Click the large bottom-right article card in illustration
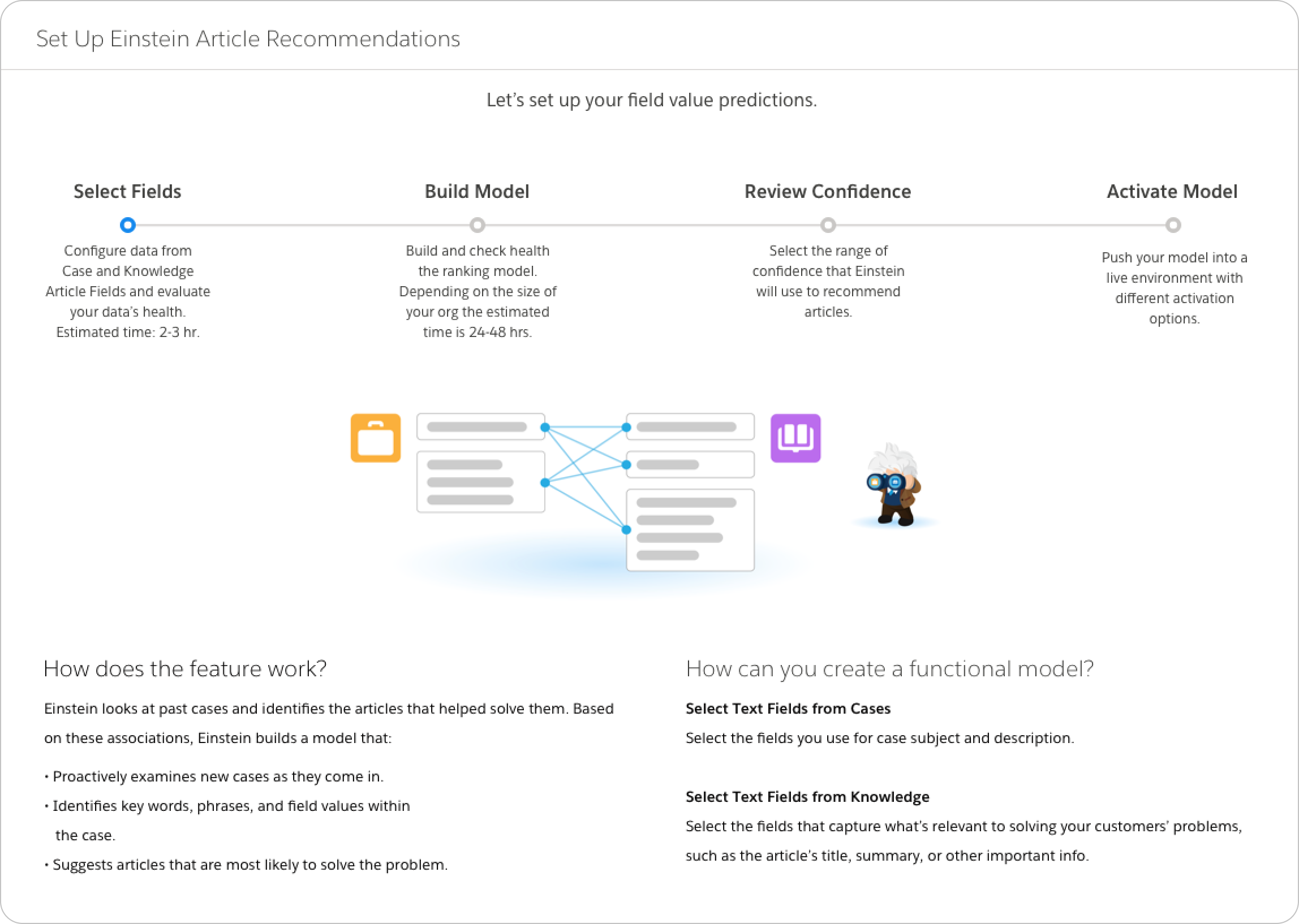1299x924 pixels. [x=690, y=530]
